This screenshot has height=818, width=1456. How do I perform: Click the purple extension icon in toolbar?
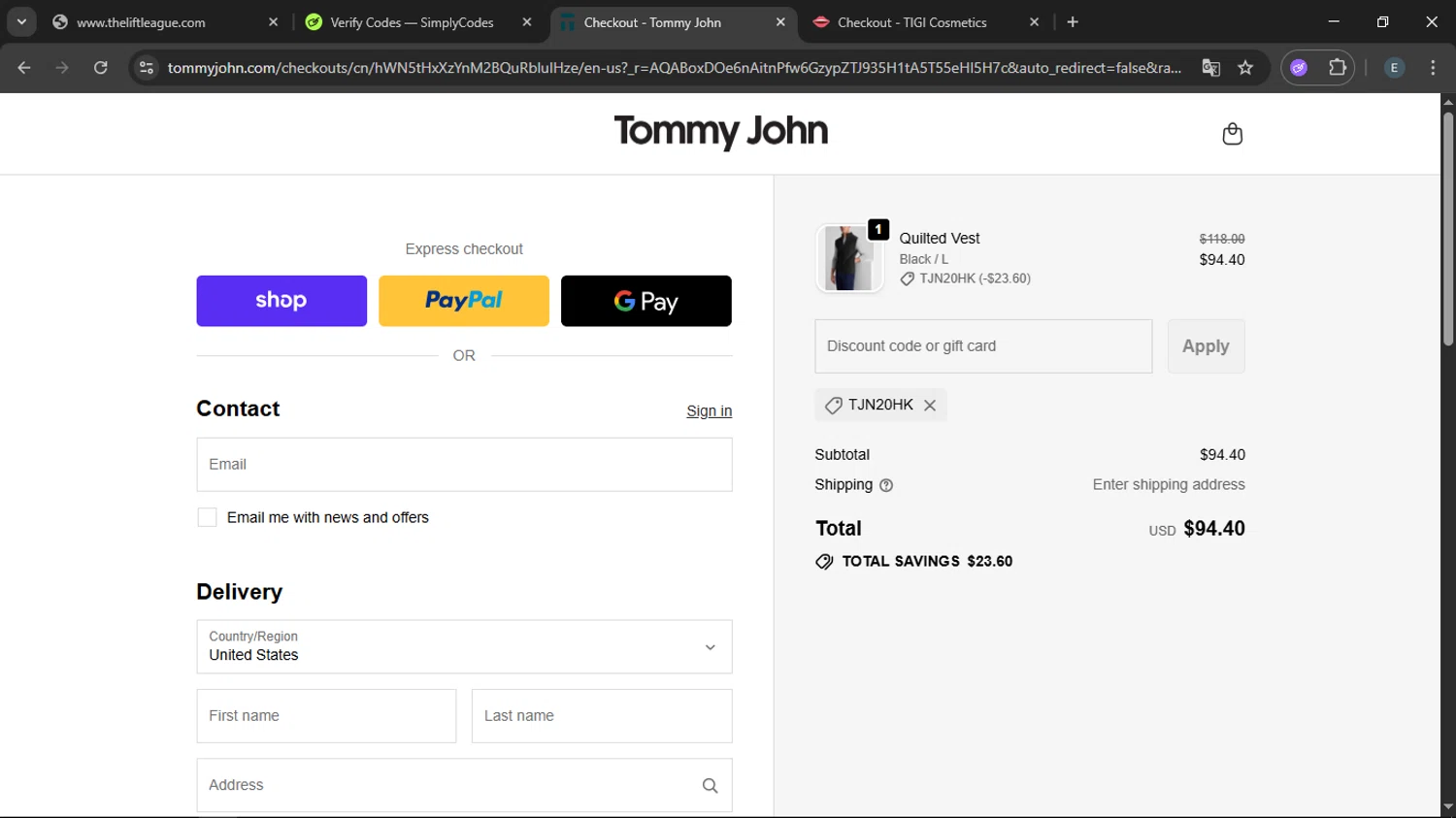(x=1299, y=68)
